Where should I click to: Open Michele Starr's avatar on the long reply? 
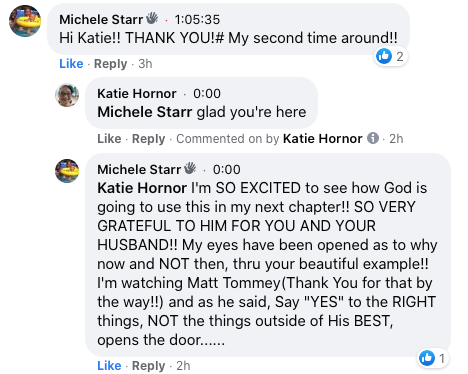pyautogui.click(x=67, y=171)
